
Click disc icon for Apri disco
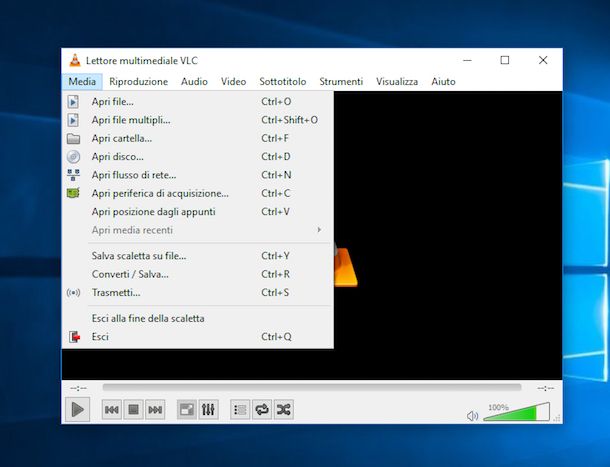pos(73,157)
